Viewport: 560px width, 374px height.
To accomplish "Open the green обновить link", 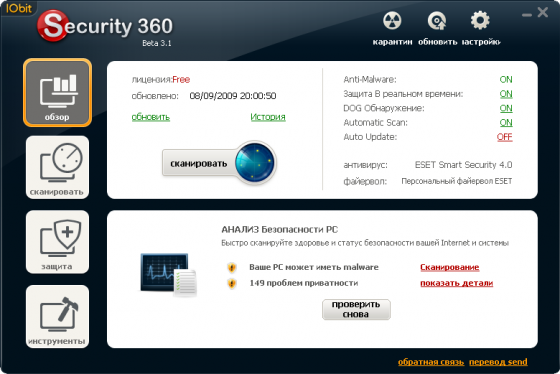I will click(151, 117).
